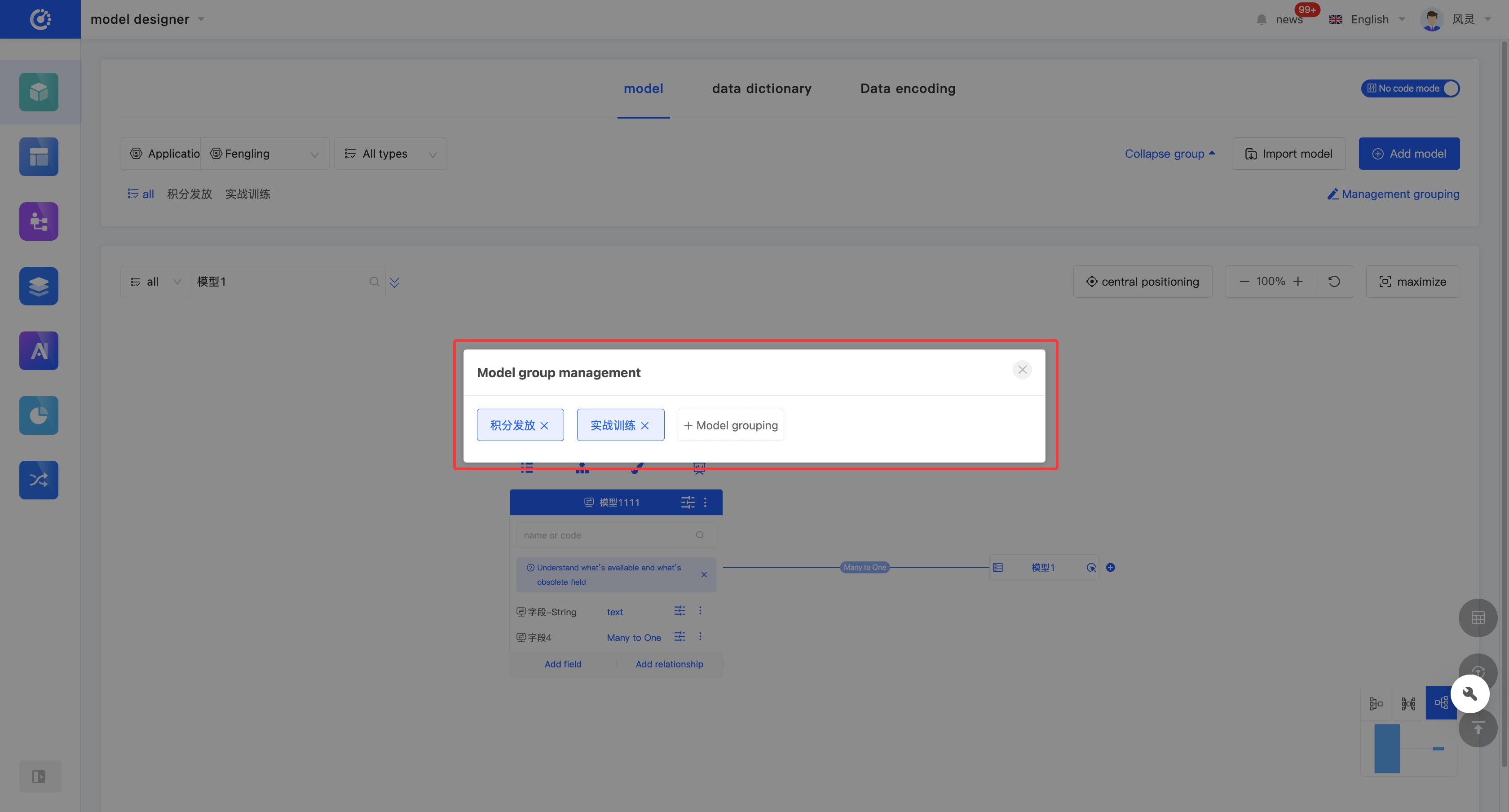Click the 模型1 search input field
Screen dimensions: 1509x812
pyautogui.click(x=281, y=282)
